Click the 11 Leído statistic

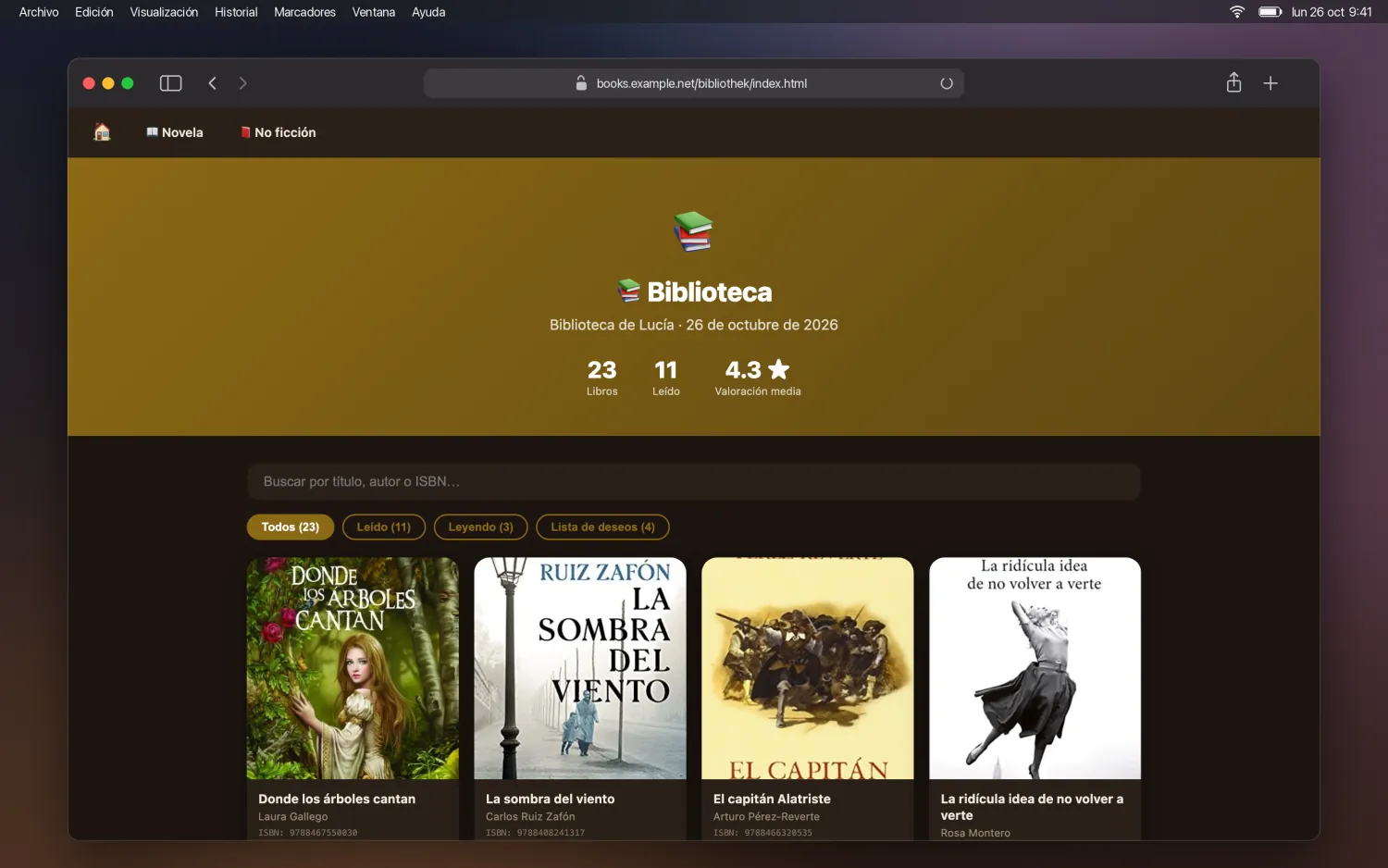[x=665, y=378]
